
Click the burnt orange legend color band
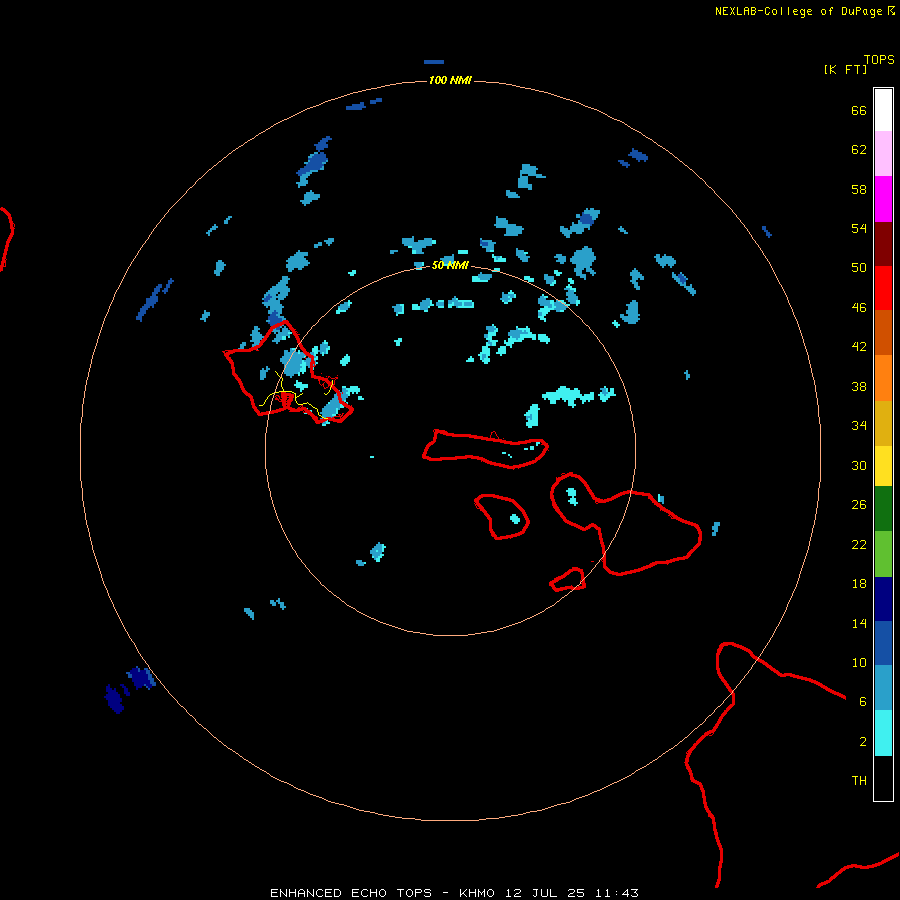[883, 333]
